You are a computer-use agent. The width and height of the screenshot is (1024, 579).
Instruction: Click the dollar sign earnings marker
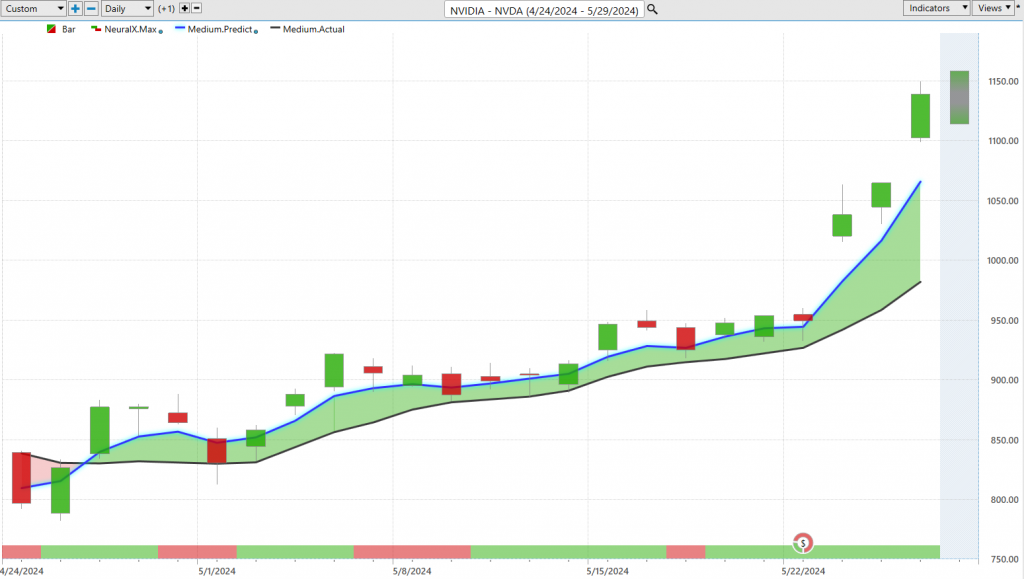click(x=803, y=543)
